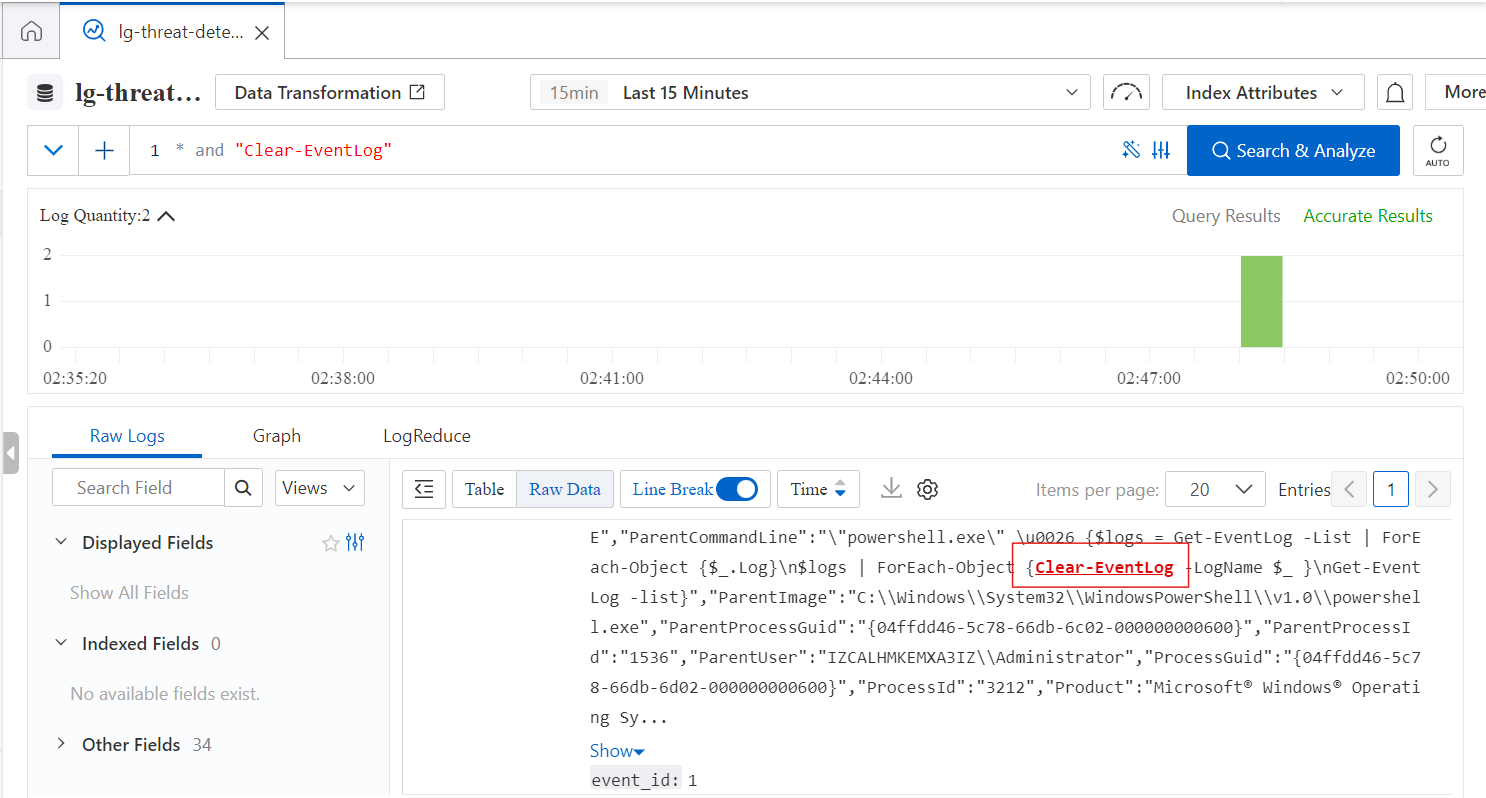The height and width of the screenshot is (798, 1486).
Task: Click the Search Field input
Action: click(x=138, y=488)
